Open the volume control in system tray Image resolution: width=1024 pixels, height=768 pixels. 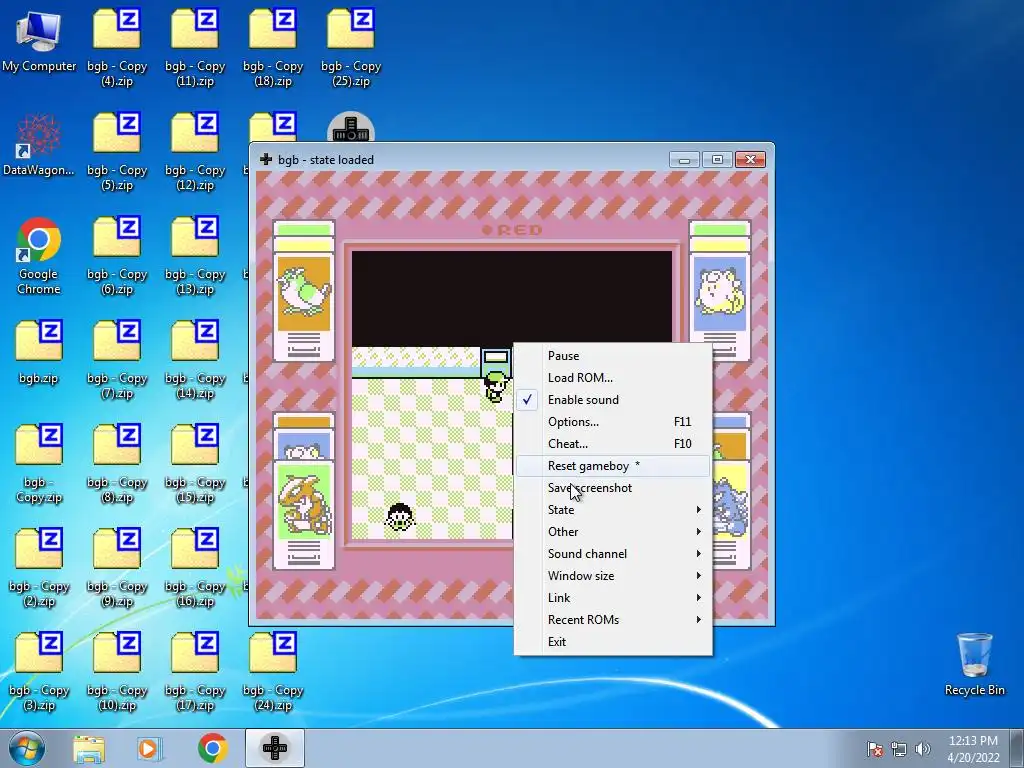pos(923,749)
